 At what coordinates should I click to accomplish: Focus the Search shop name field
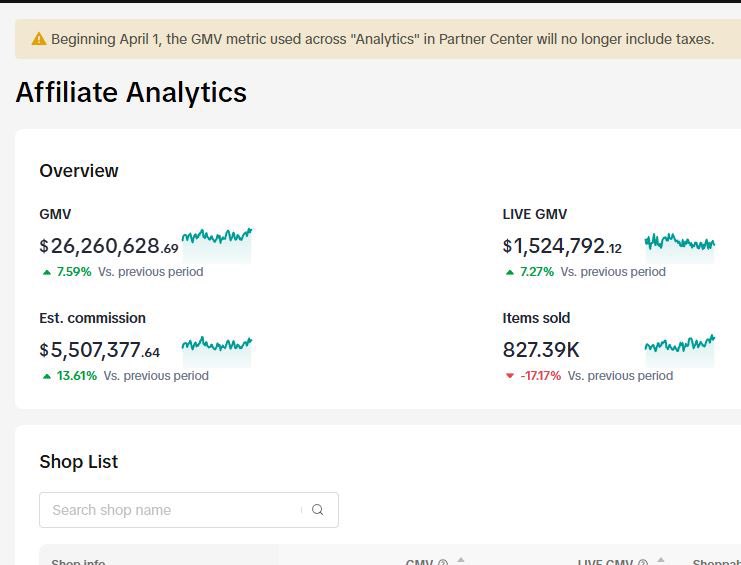click(x=189, y=510)
